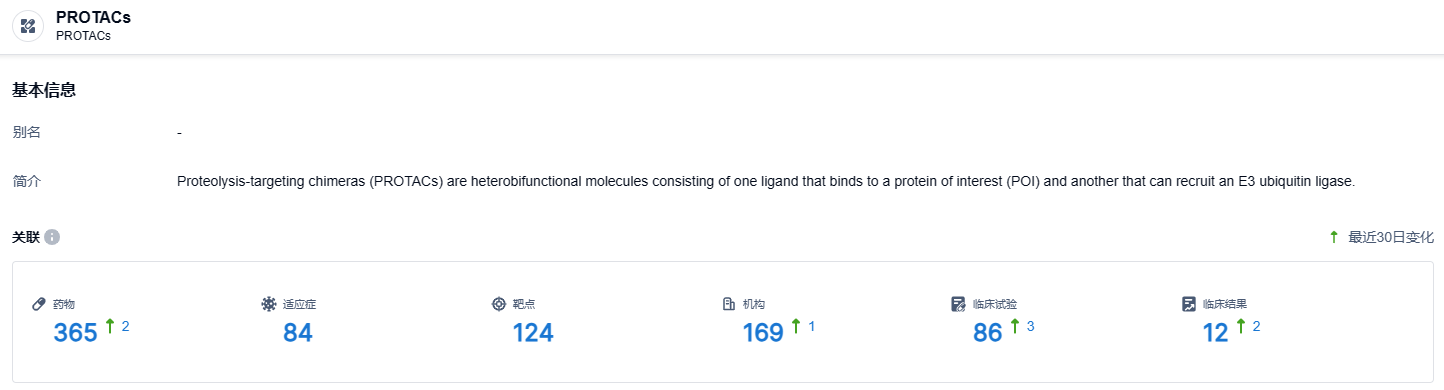Viewport: 1444px width, 390px height.
Task: Open the 365 drugs count link
Action: (x=75, y=333)
